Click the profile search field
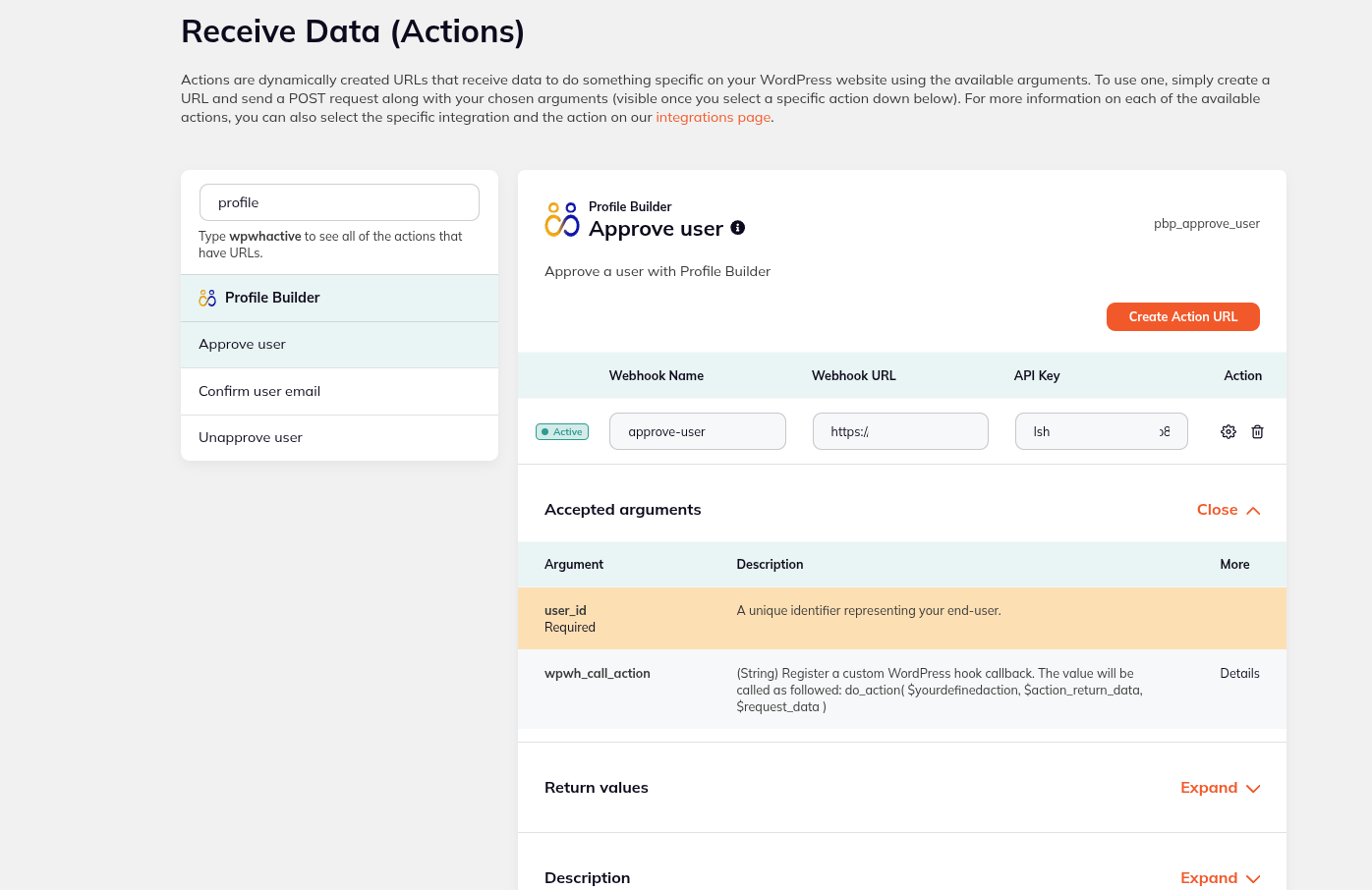The width and height of the screenshot is (1372, 890). click(339, 201)
